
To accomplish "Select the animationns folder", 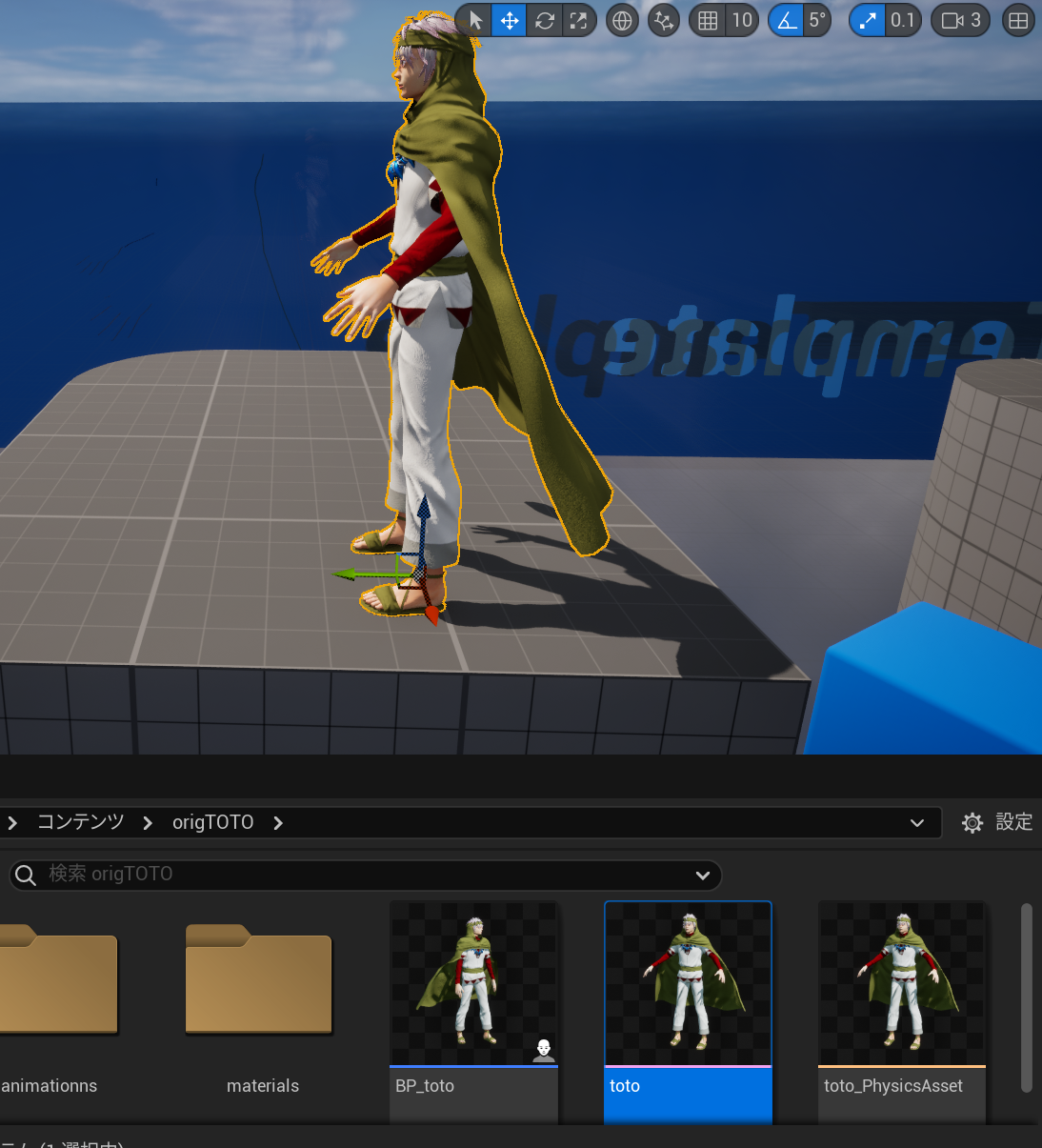I will (x=57, y=979).
